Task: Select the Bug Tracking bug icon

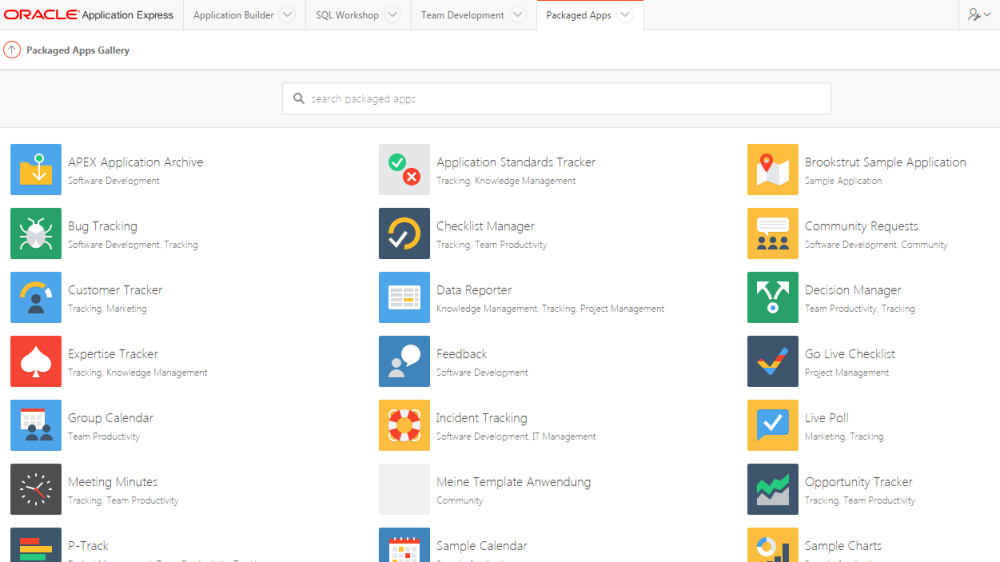Action: 36,233
